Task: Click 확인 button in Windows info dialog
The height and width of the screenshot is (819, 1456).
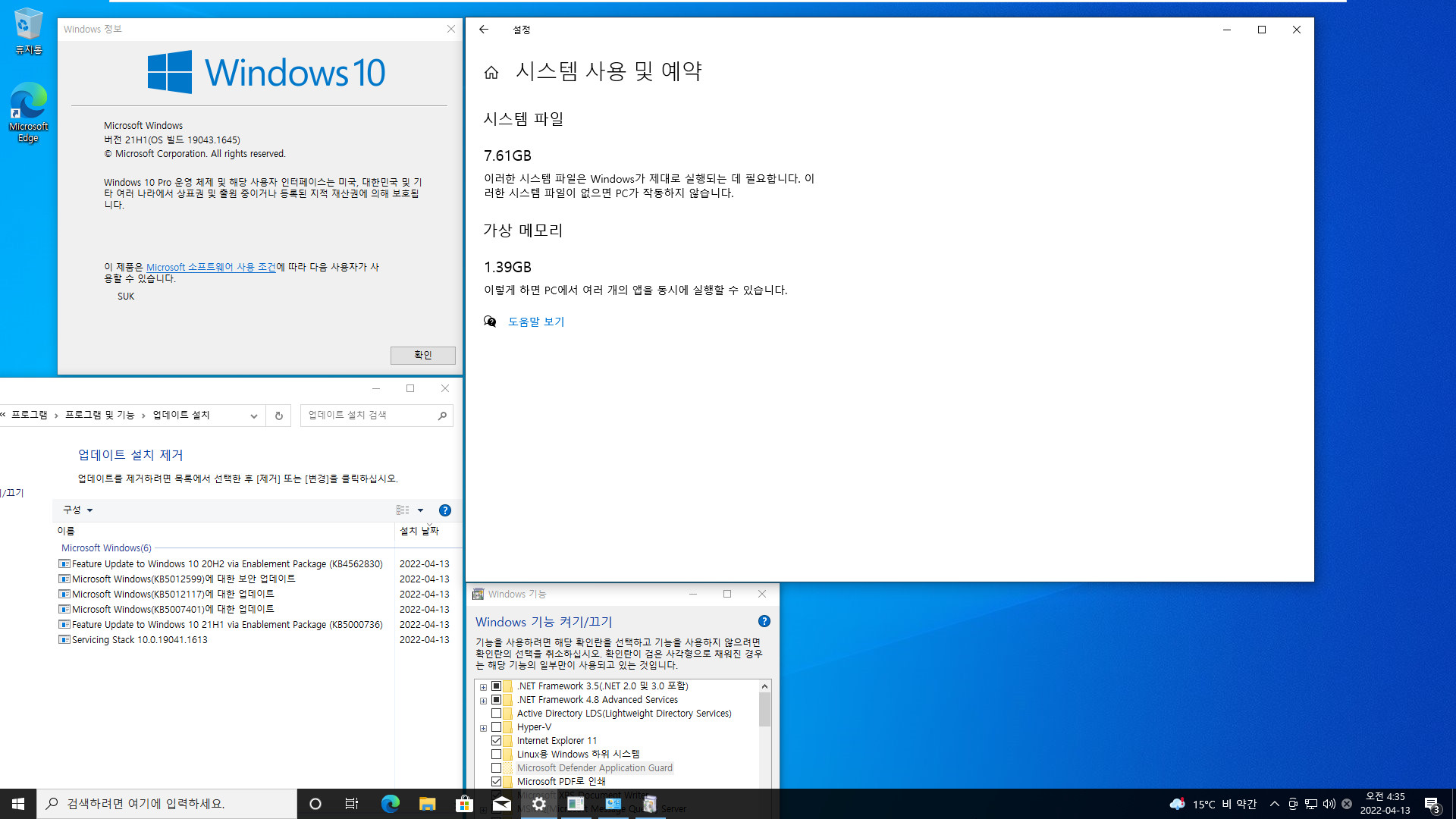Action: [x=422, y=355]
